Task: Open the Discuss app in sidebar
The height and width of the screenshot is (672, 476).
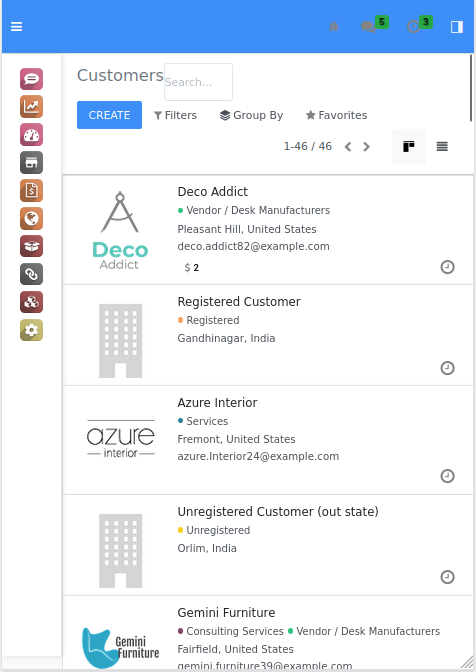Action: [x=31, y=79]
